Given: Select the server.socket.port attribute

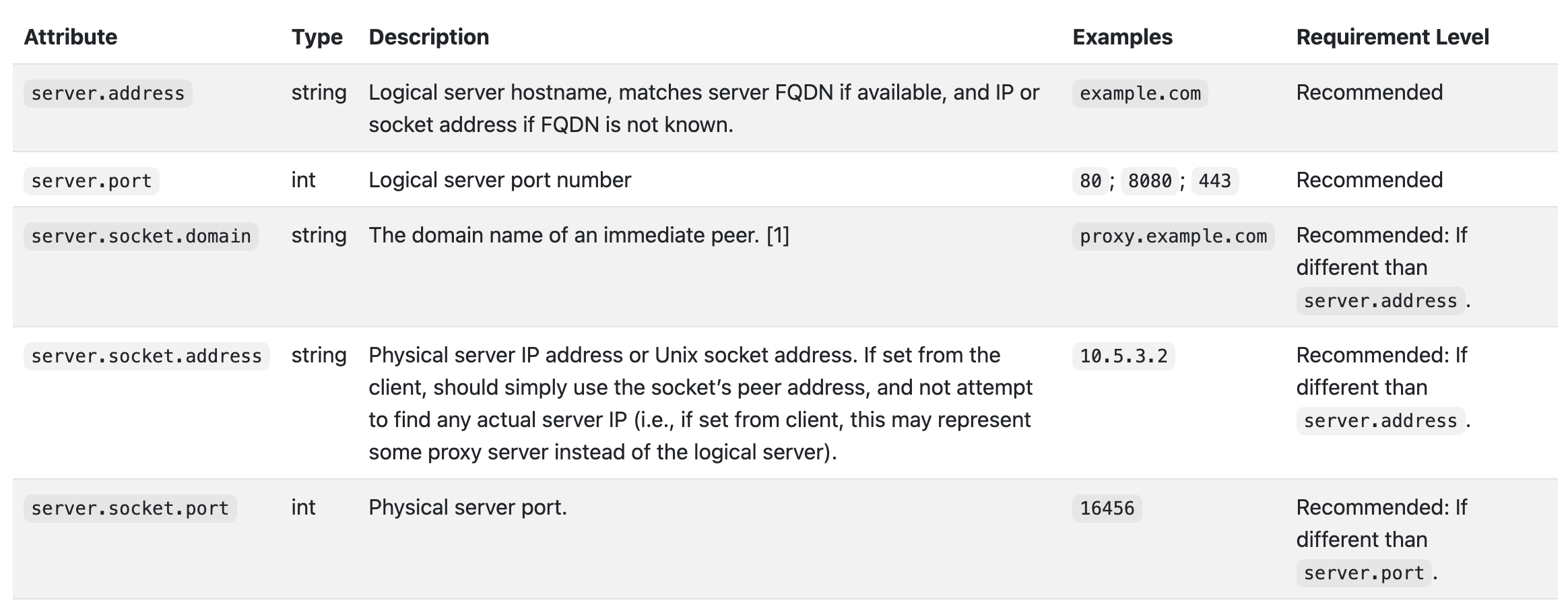Looking at the screenshot, I should [x=130, y=509].
